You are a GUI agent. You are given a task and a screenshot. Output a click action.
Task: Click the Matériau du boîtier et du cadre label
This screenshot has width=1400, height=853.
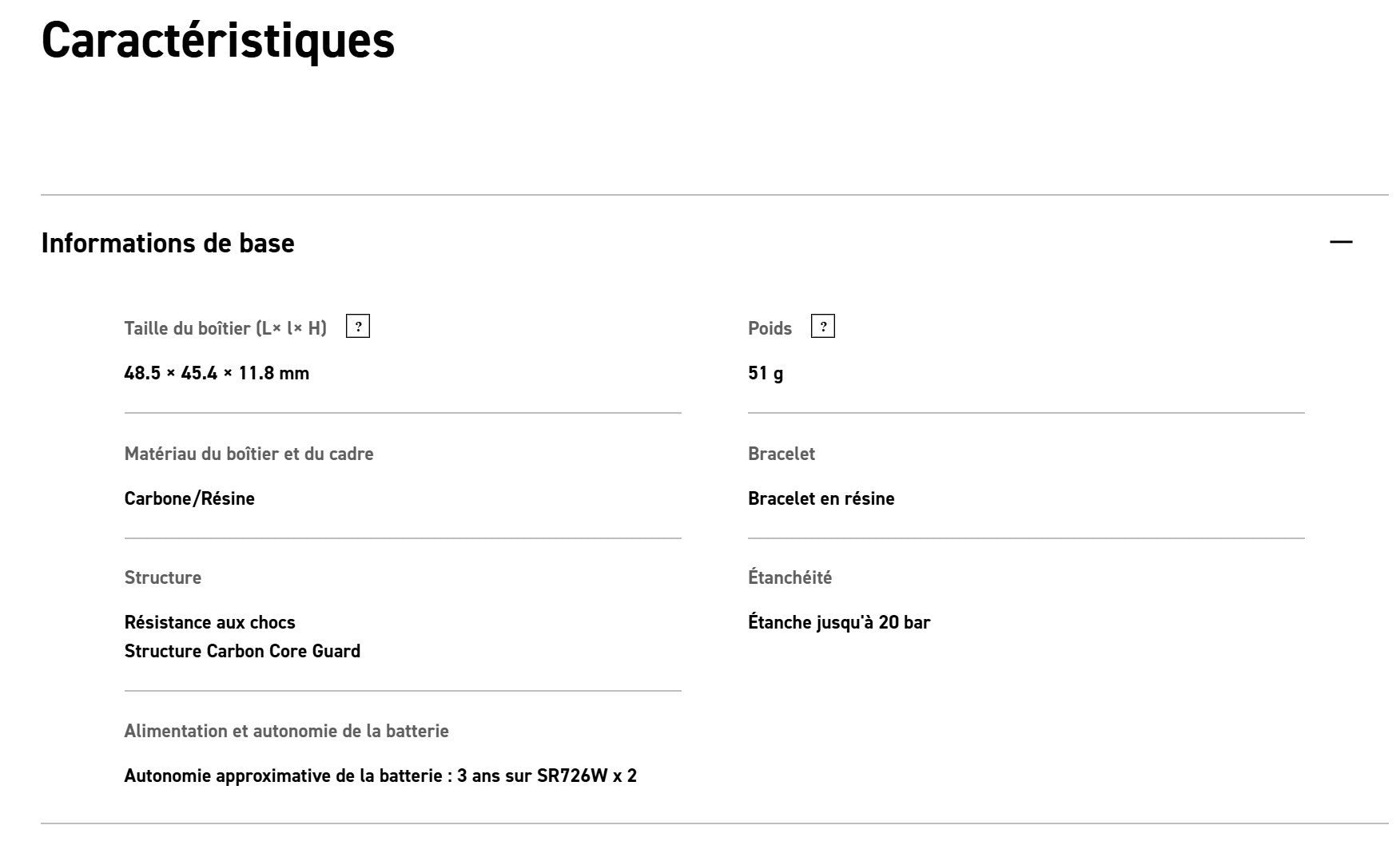249,454
